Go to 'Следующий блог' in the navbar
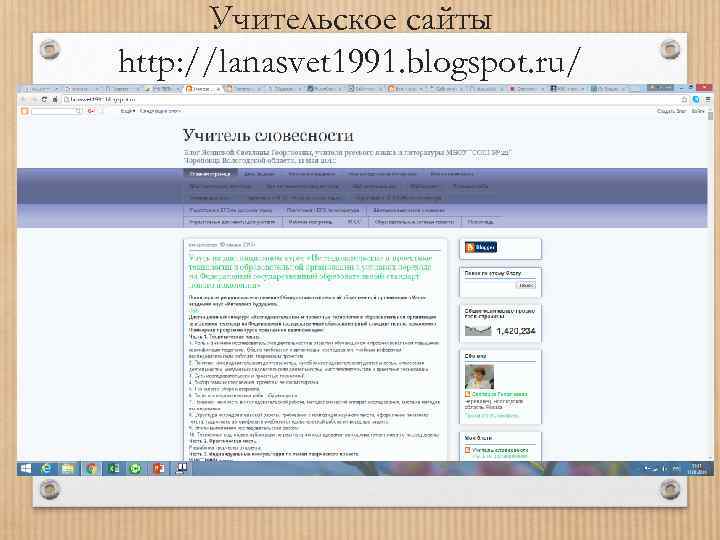This screenshot has width=720, height=540. pos(161,111)
